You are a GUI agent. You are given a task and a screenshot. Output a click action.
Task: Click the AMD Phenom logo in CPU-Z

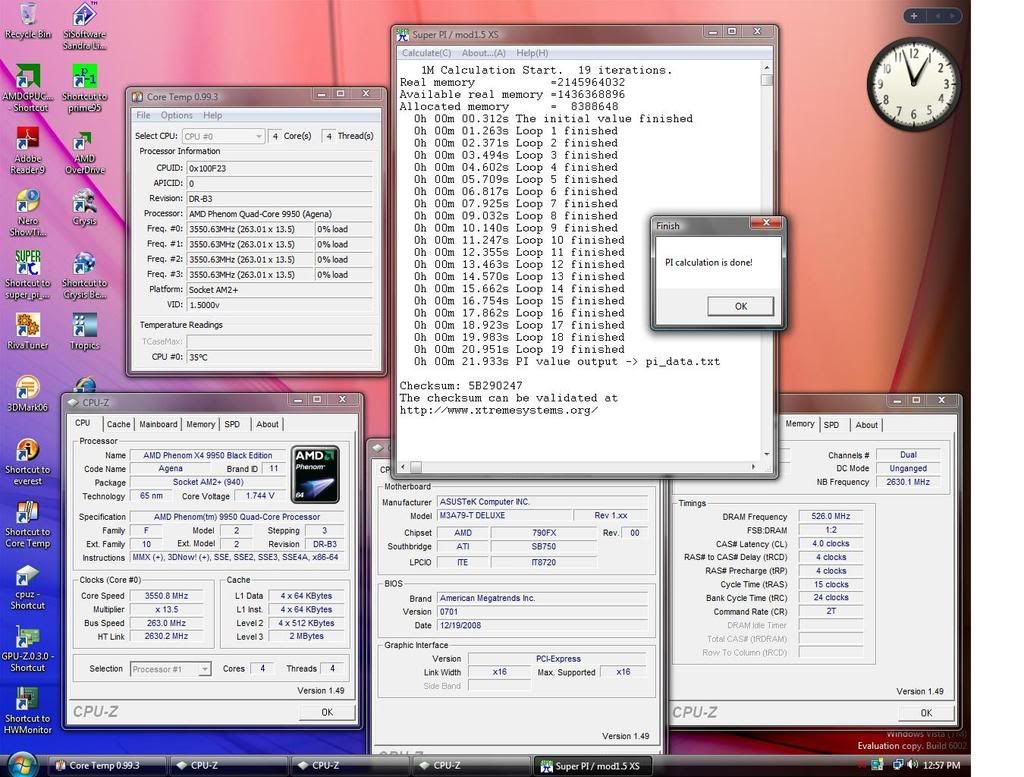pos(315,475)
